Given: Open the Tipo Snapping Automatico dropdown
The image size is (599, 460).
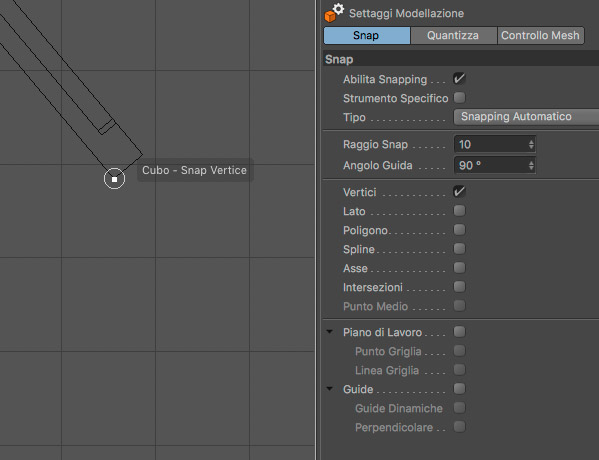Looking at the screenshot, I should (x=526, y=117).
